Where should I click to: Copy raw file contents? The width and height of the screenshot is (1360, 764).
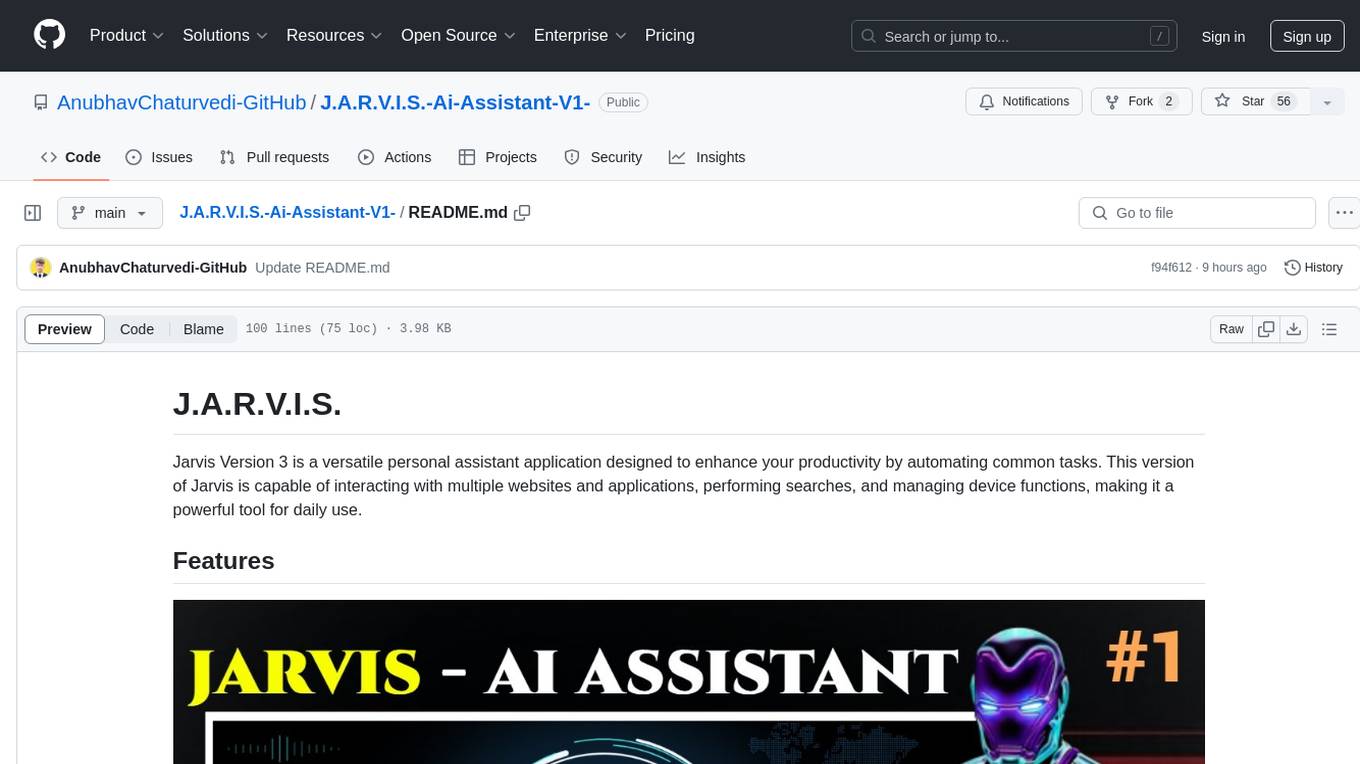pos(1267,329)
